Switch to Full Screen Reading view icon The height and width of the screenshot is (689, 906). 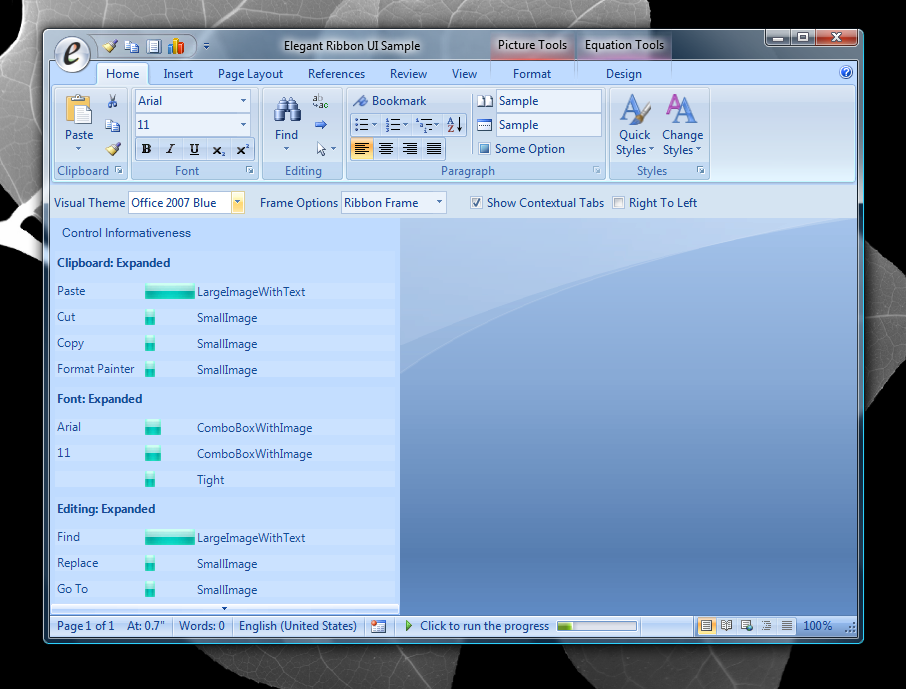click(726, 625)
